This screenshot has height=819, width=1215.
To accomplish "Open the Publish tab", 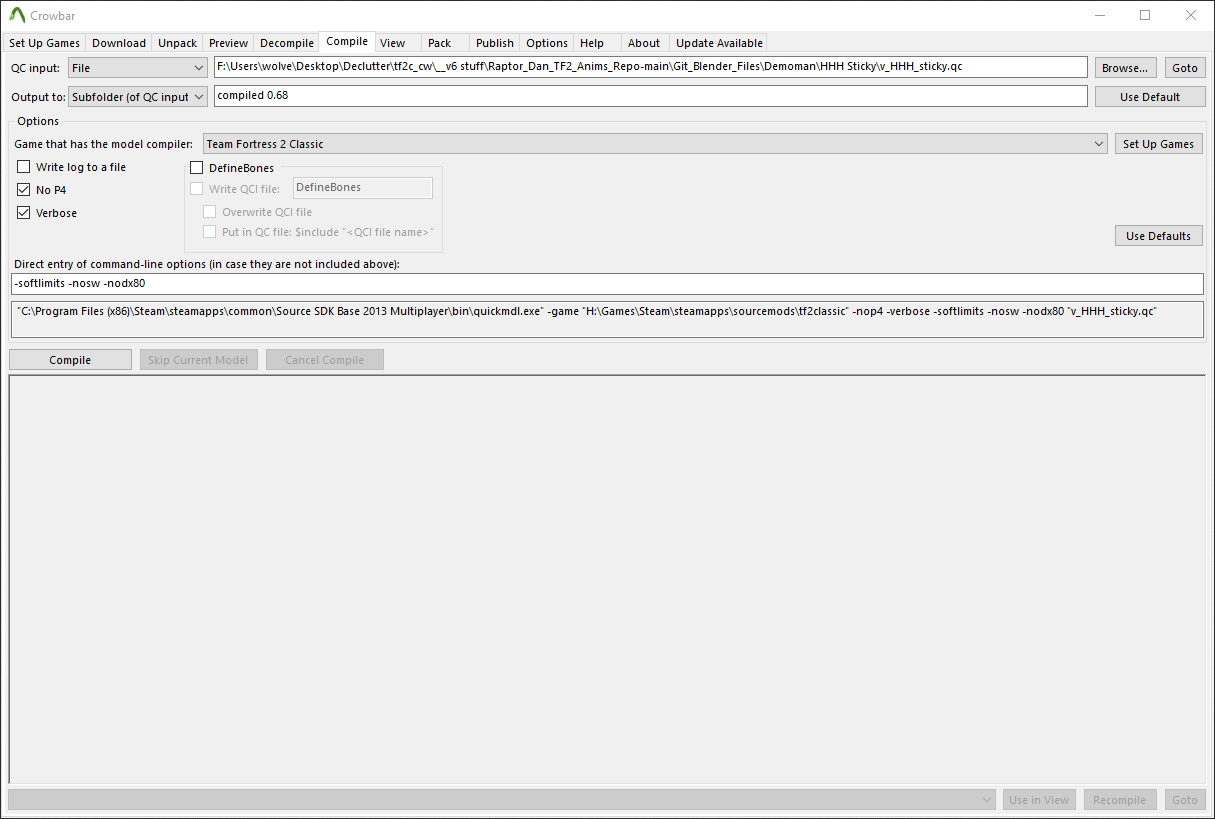I will pyautogui.click(x=495, y=43).
